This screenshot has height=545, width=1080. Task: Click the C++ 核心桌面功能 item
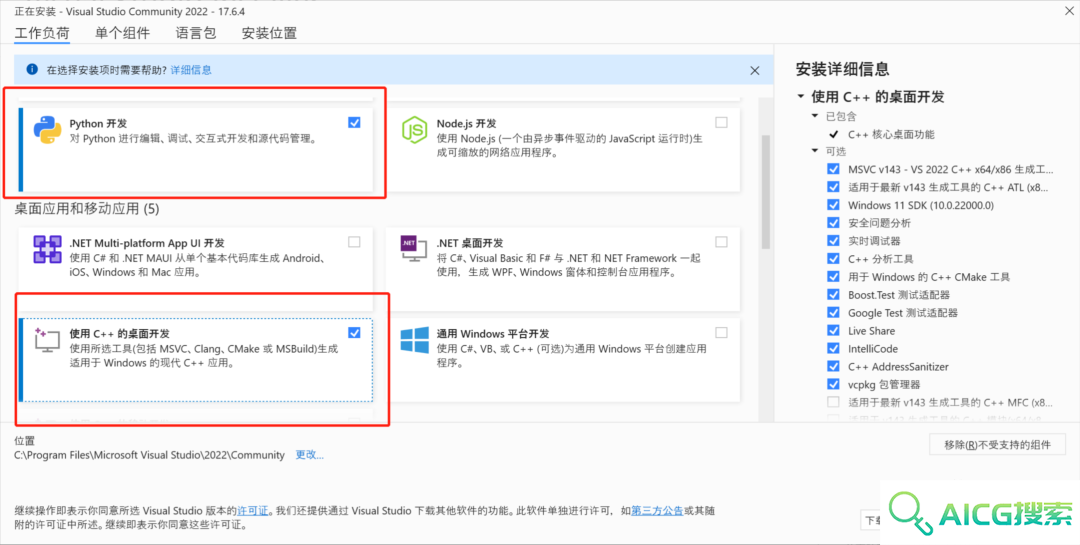tap(891, 134)
